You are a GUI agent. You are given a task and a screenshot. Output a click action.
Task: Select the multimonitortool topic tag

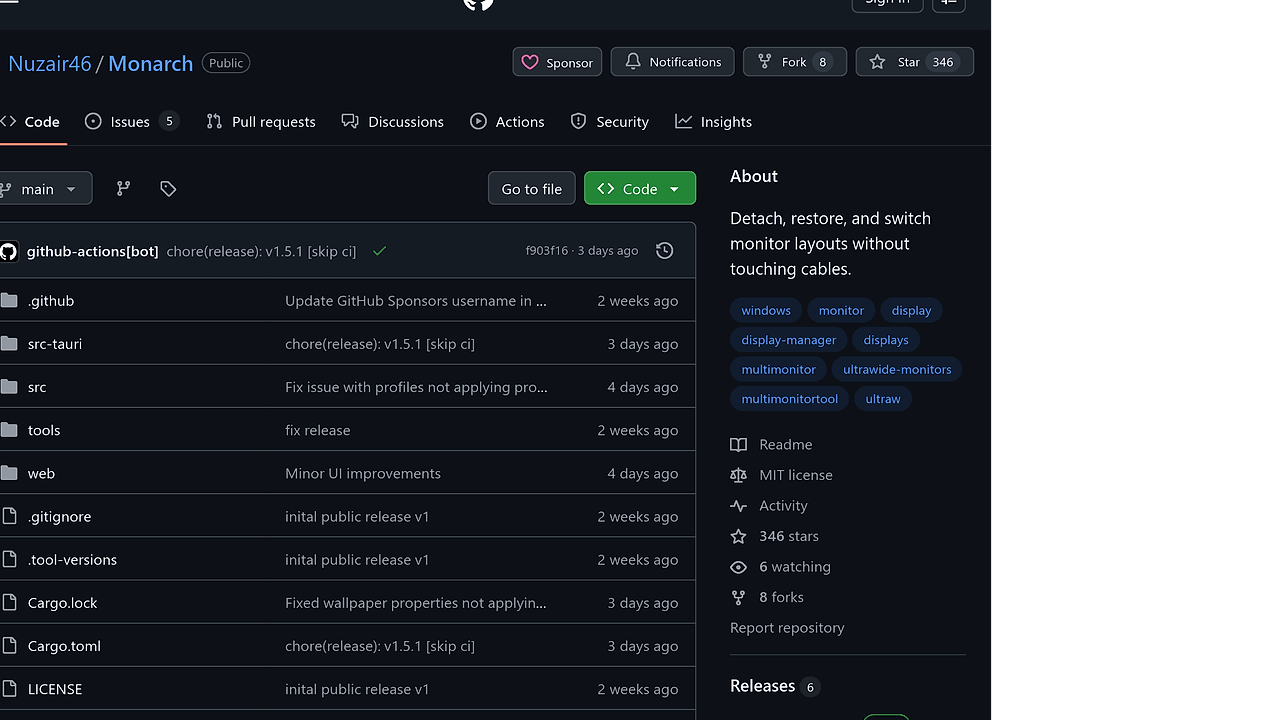[790, 399]
